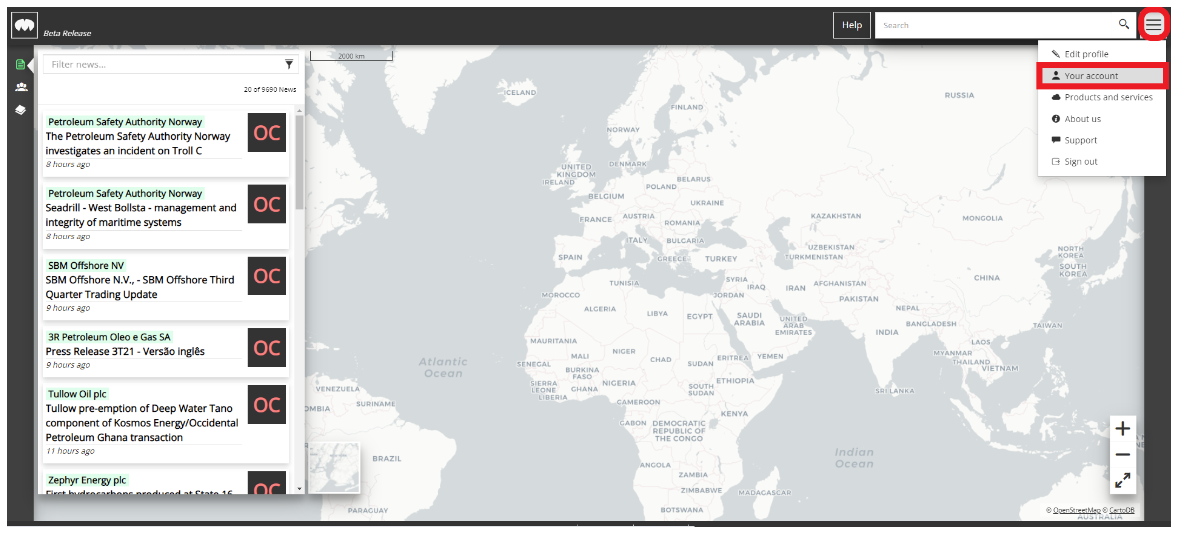Choose the Sign out menu label
1178x536 pixels.
[x=1080, y=162]
